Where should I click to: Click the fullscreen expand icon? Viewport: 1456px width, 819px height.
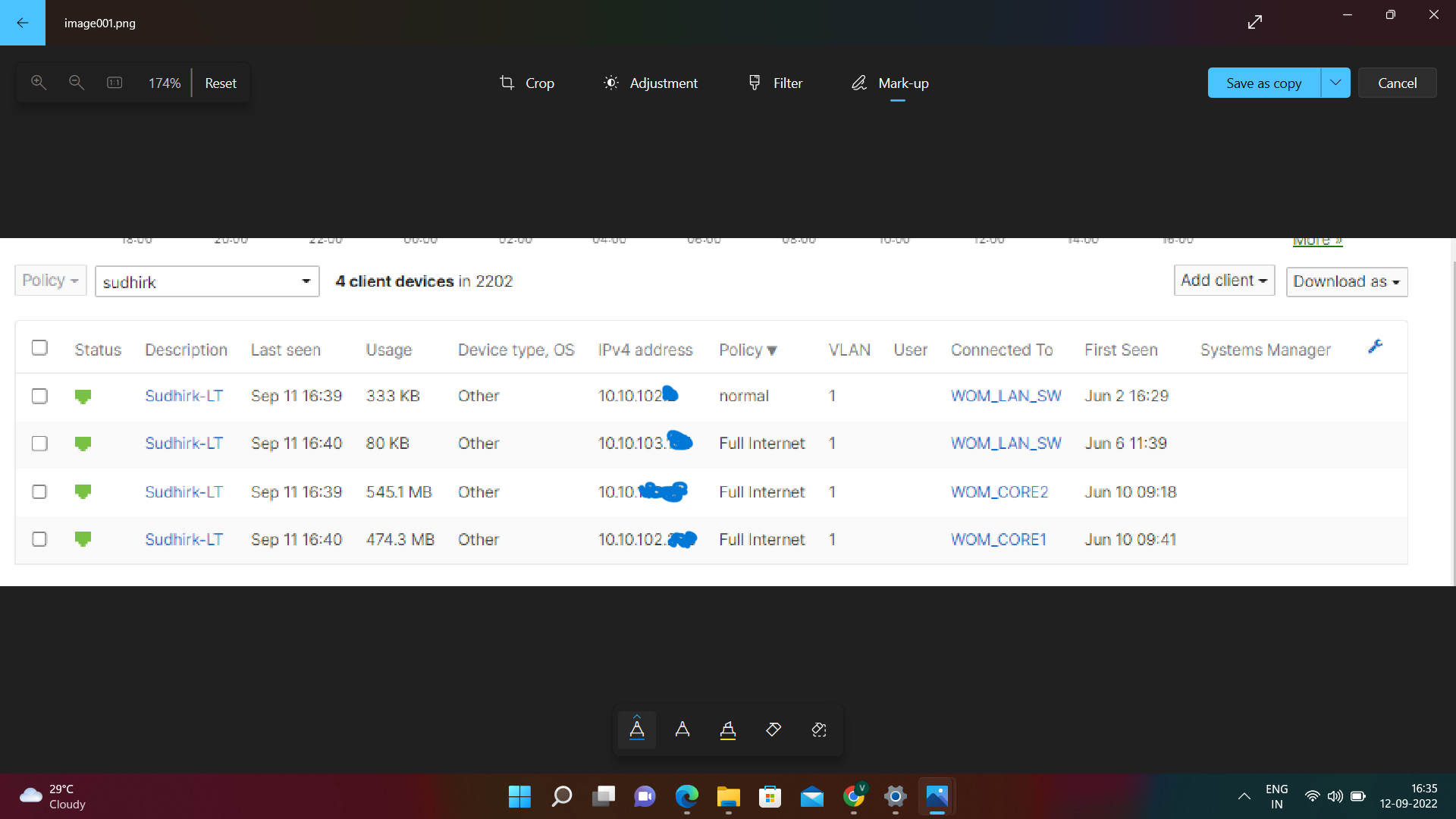1255,21
